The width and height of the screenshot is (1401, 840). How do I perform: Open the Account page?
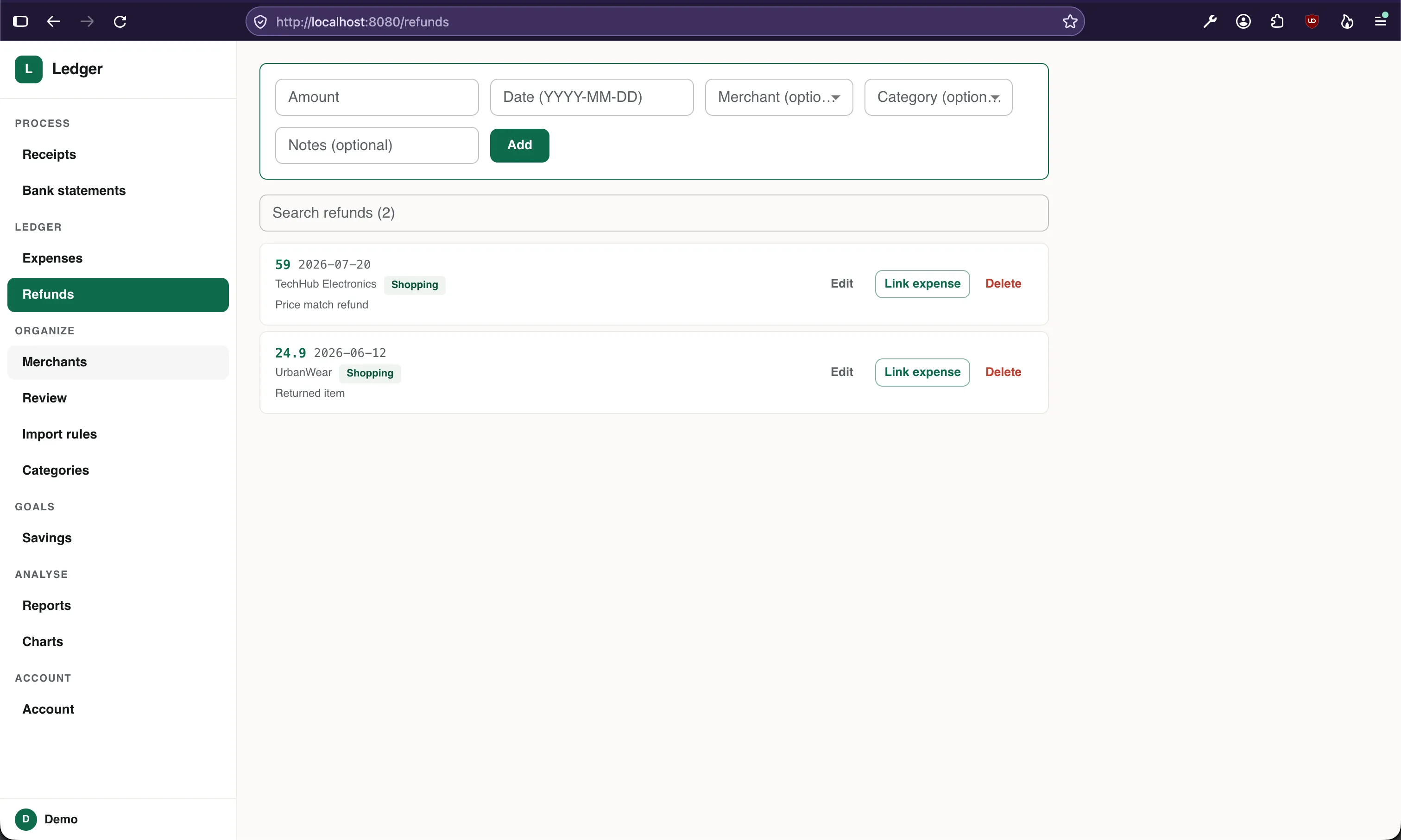pyautogui.click(x=118, y=709)
